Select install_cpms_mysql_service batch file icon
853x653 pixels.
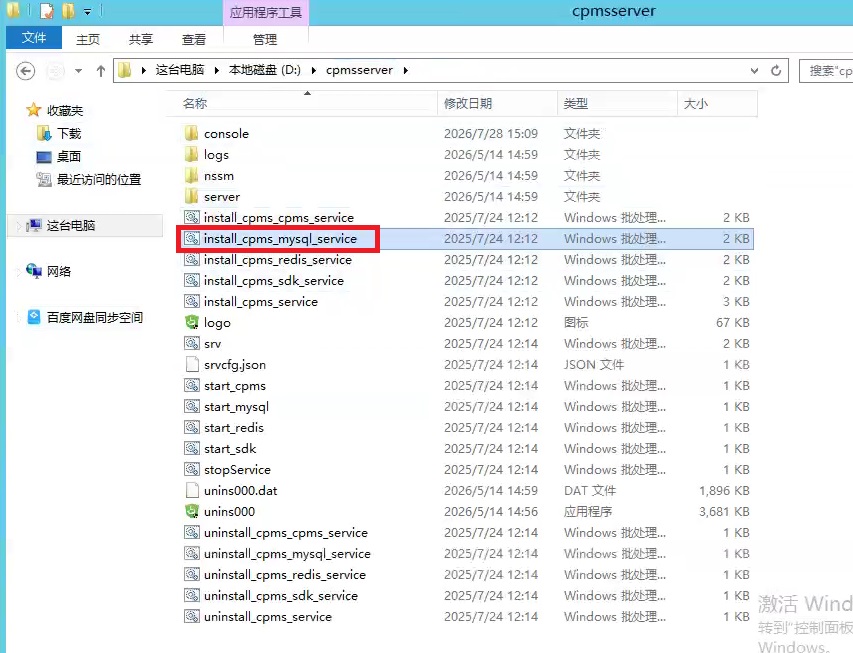tap(191, 238)
